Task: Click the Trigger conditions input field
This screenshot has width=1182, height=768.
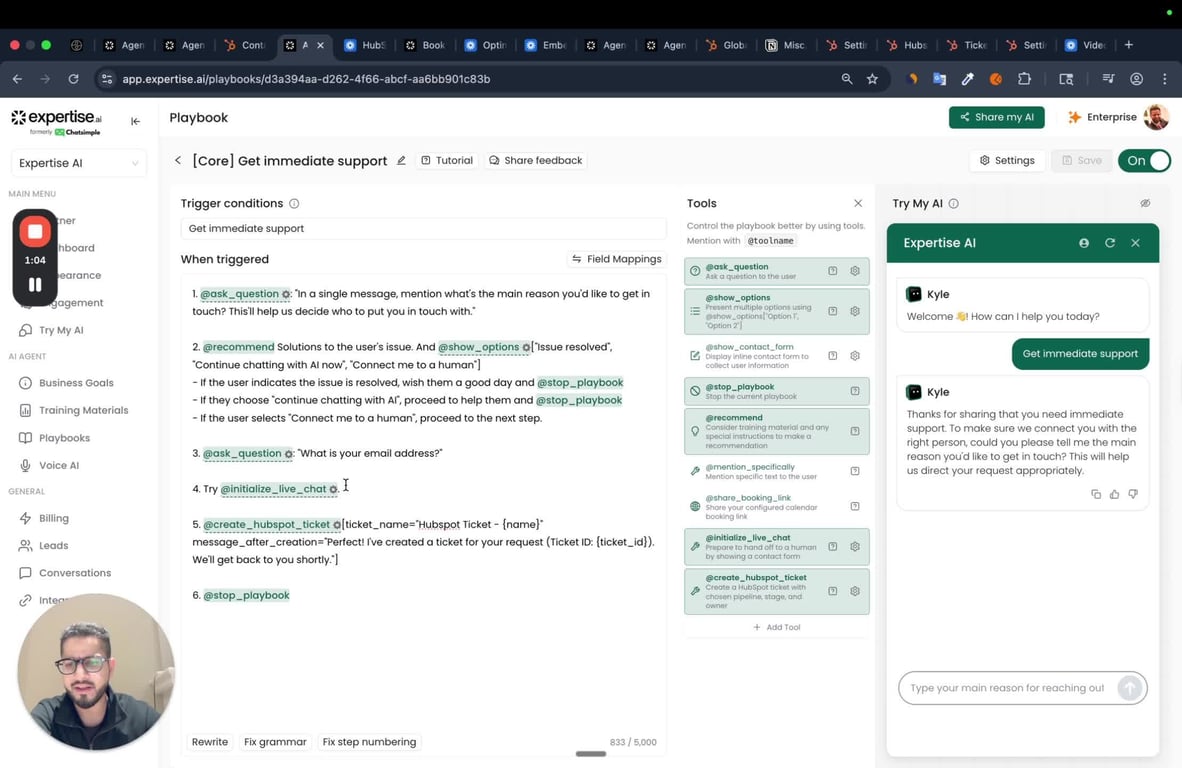Action: click(423, 228)
